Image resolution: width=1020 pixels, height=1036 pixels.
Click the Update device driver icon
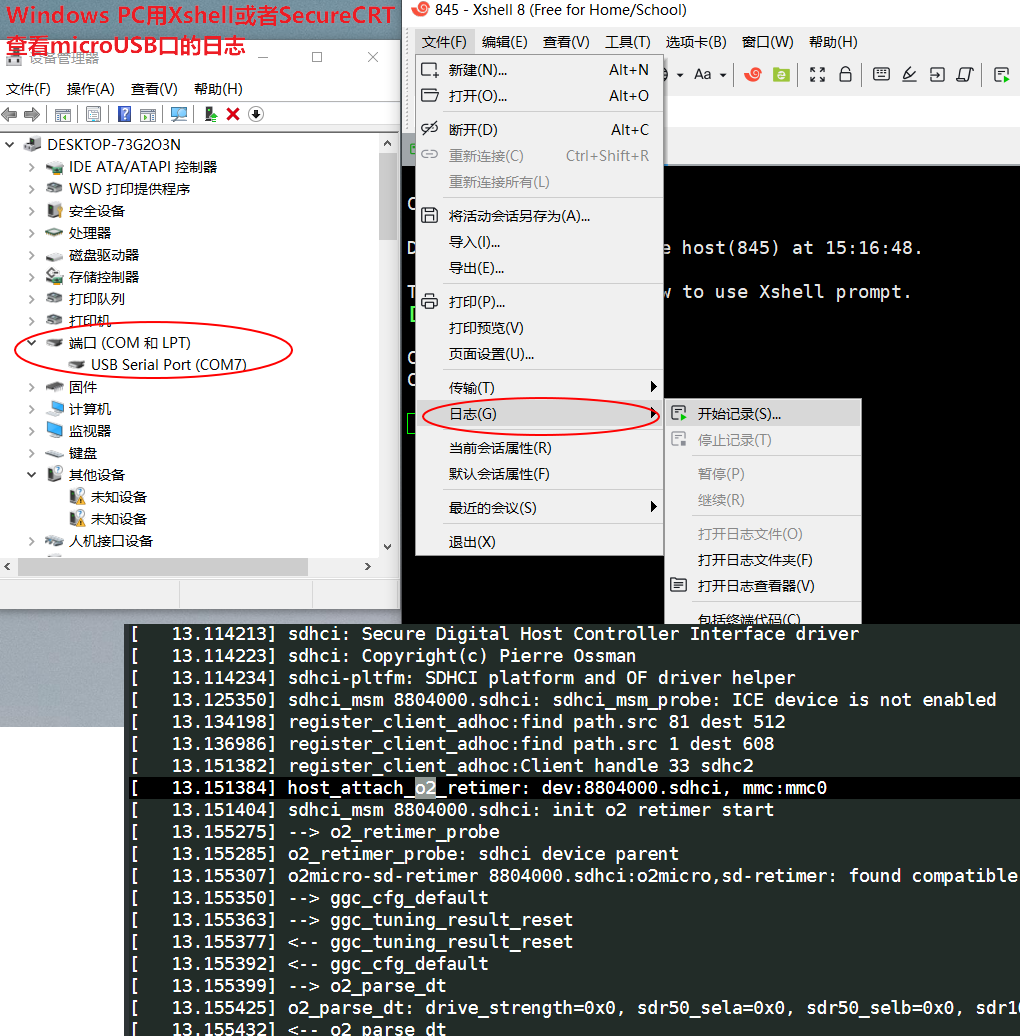click(211, 114)
